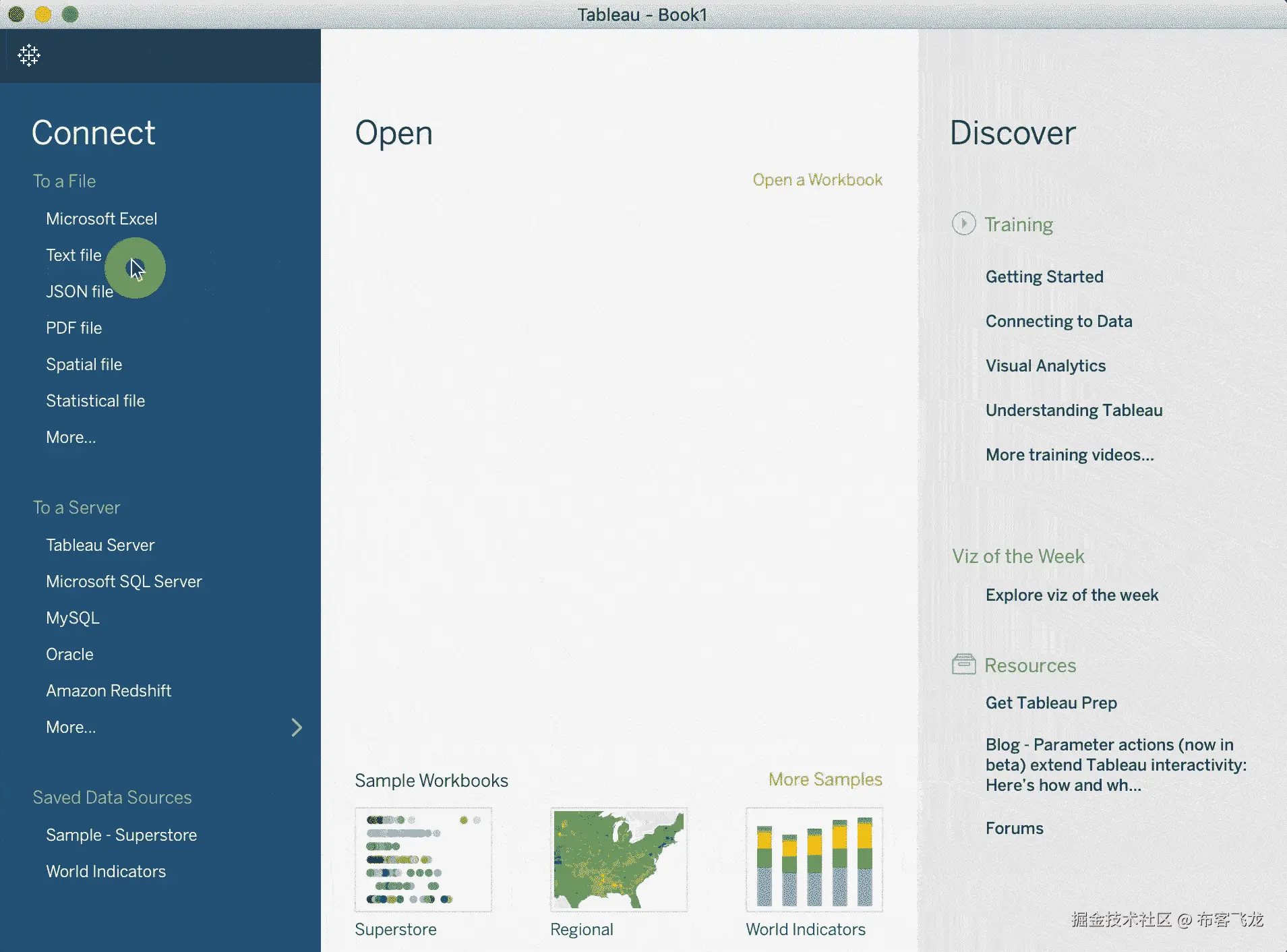Open the World Indicators workbook thumbnail
Viewport: 1287px width, 952px height.
(814, 860)
